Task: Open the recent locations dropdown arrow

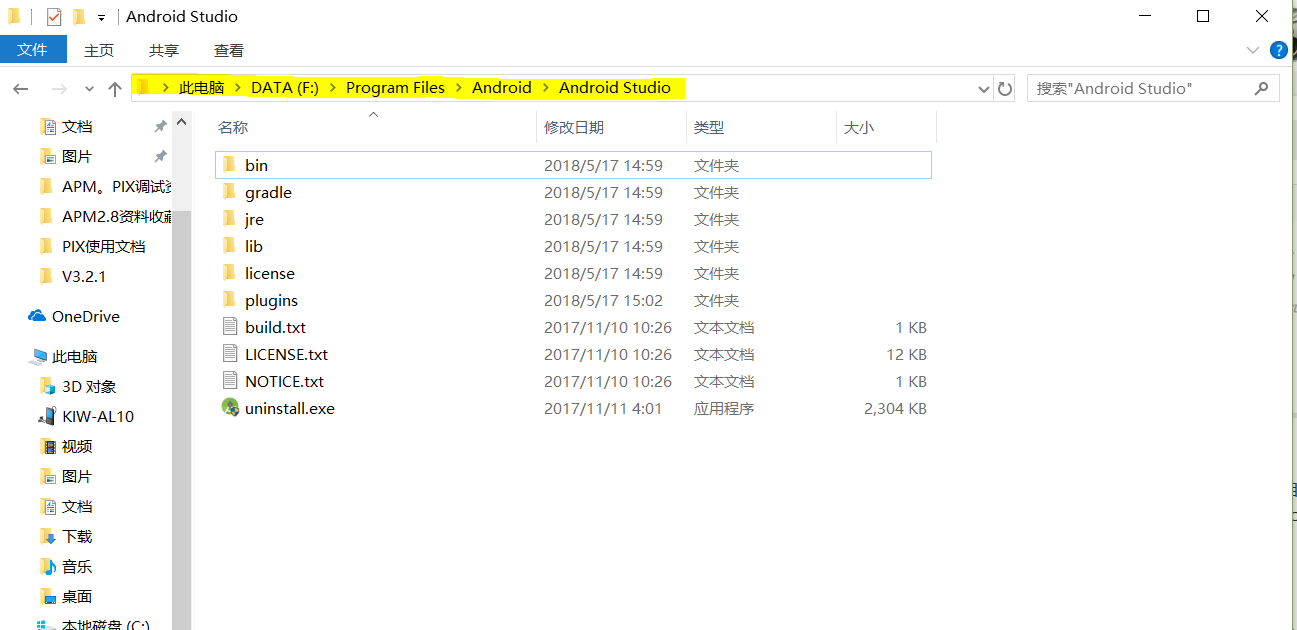Action: click(89, 89)
